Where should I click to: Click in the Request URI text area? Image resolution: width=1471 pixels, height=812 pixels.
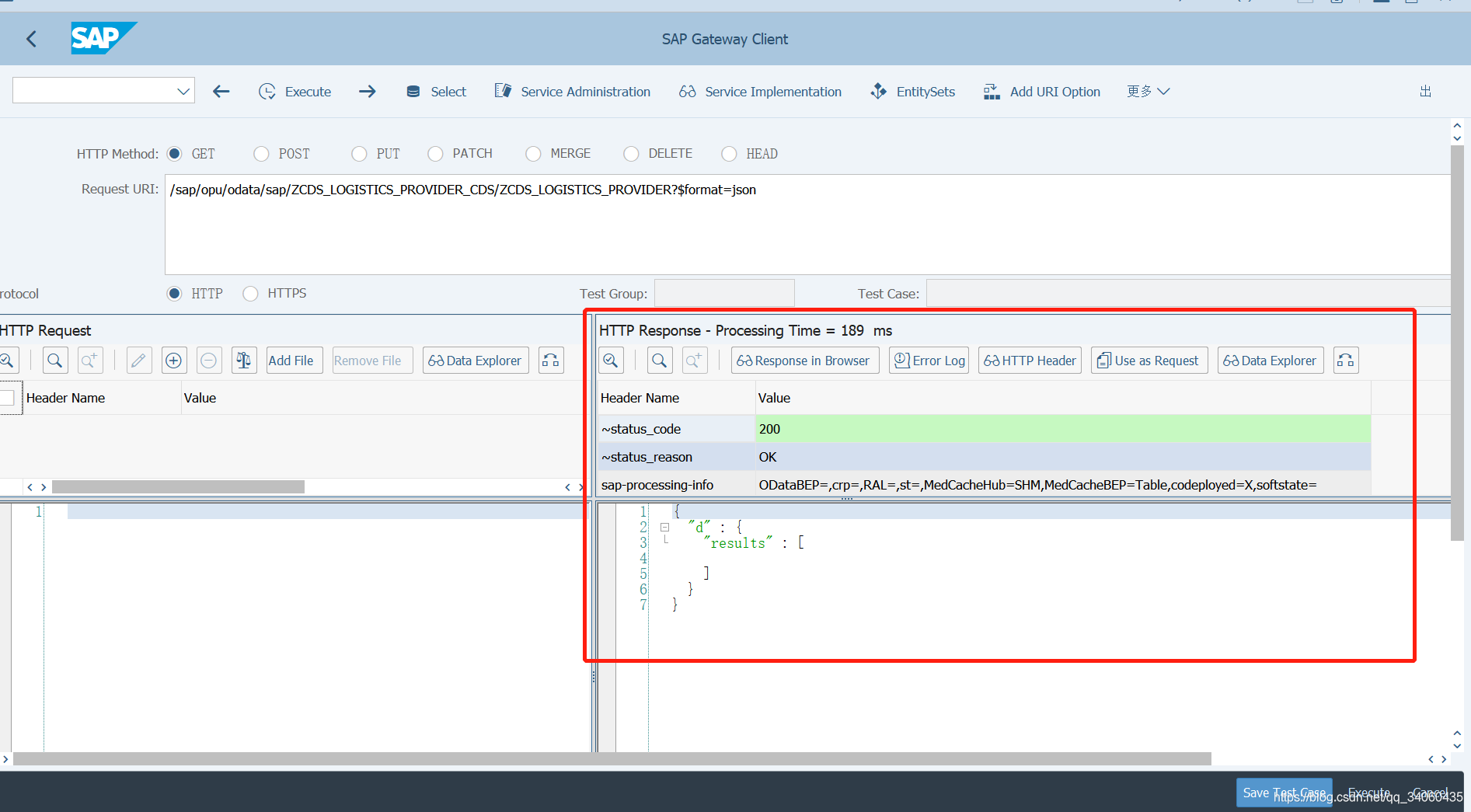pyautogui.click(x=807, y=225)
